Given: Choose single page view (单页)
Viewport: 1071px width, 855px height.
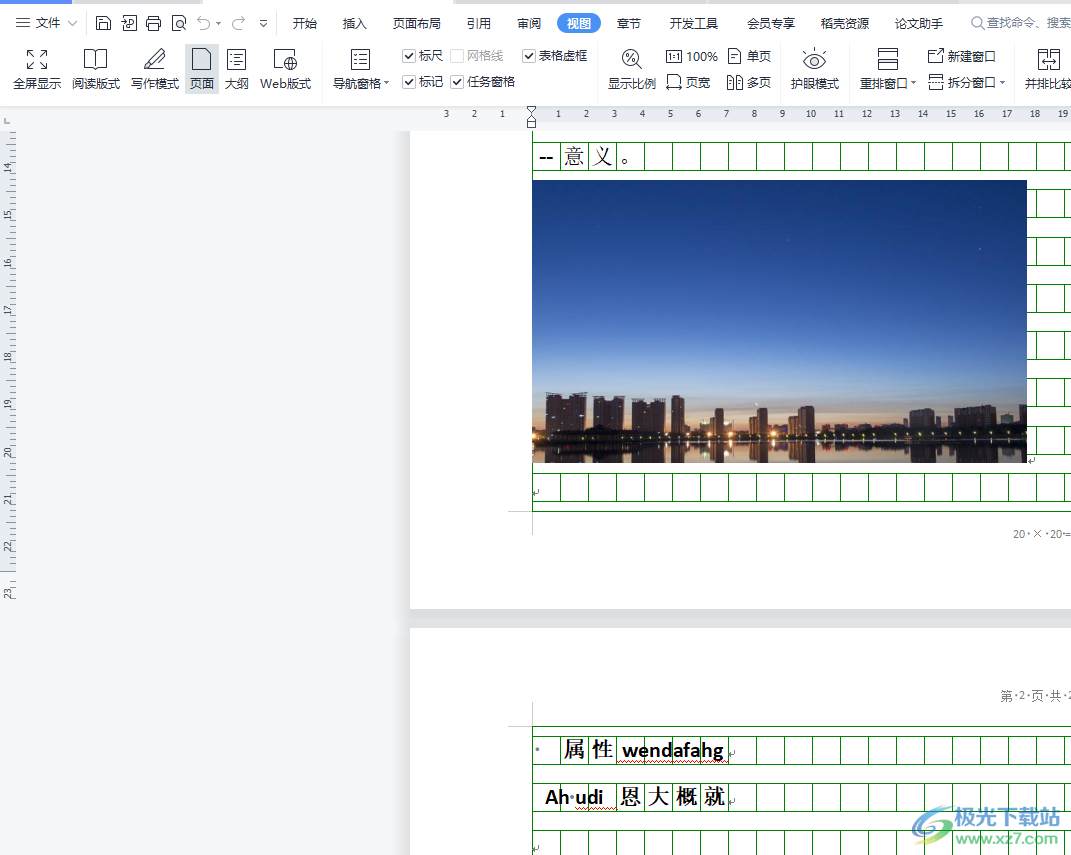Looking at the screenshot, I should (749, 56).
